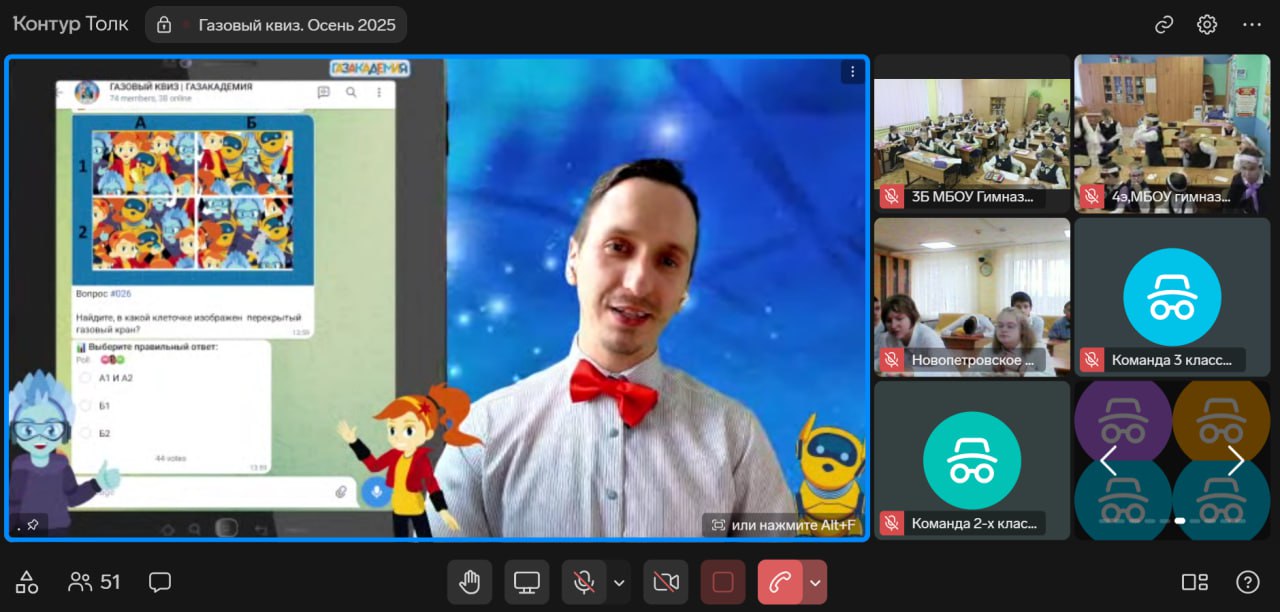Open the shapes icon menu in the bottom-left
The height and width of the screenshot is (612, 1280).
pyautogui.click(x=27, y=582)
